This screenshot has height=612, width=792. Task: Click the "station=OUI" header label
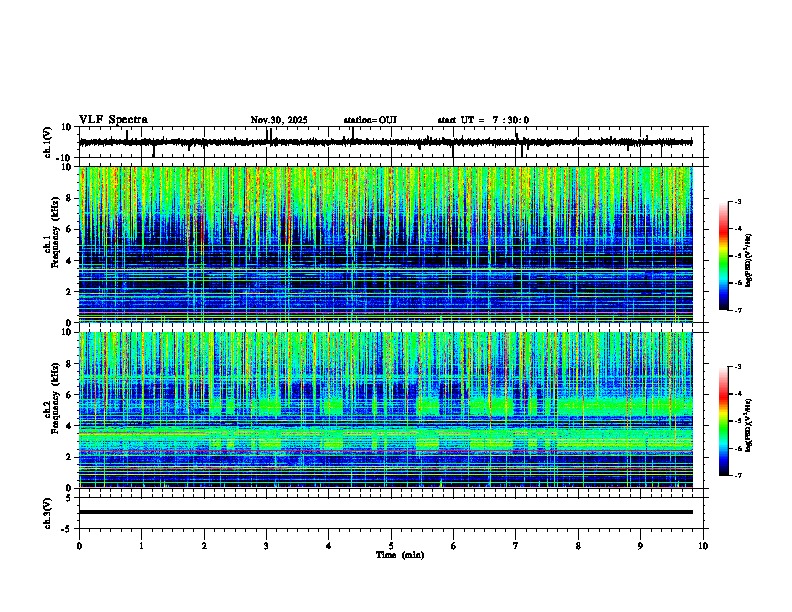(x=370, y=120)
